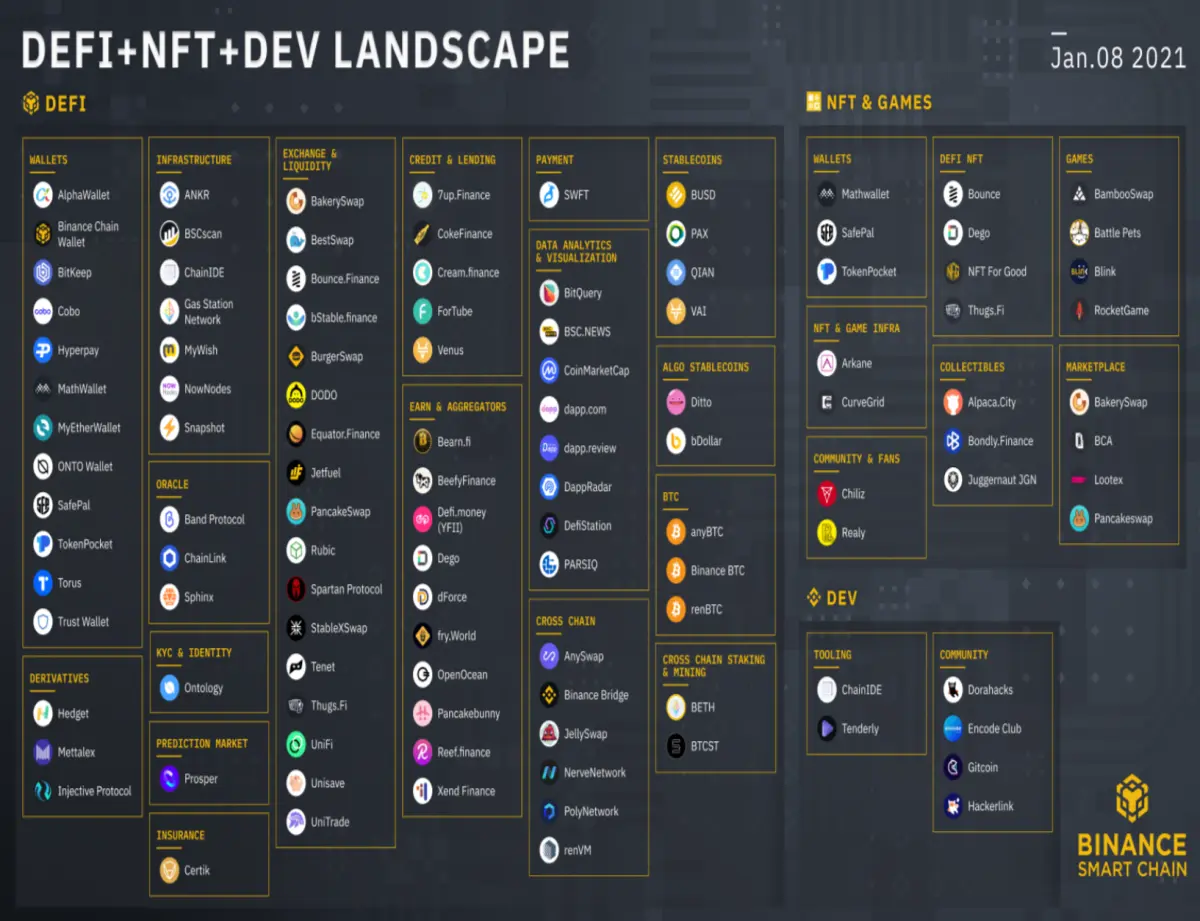Viewport: 1200px width, 921px height.
Task: Click the 'CurveGrid' label
Action: [863, 402]
